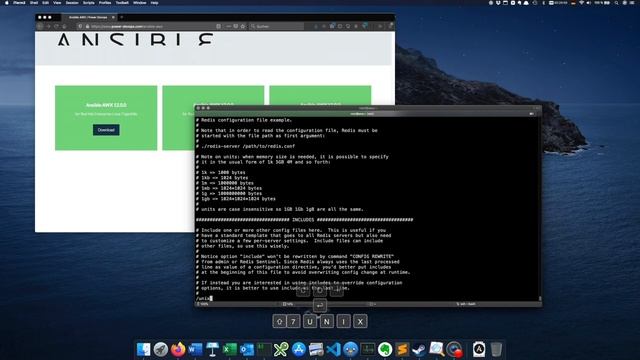
Task: Open the Toolbelt menu
Action: coord(122,2)
